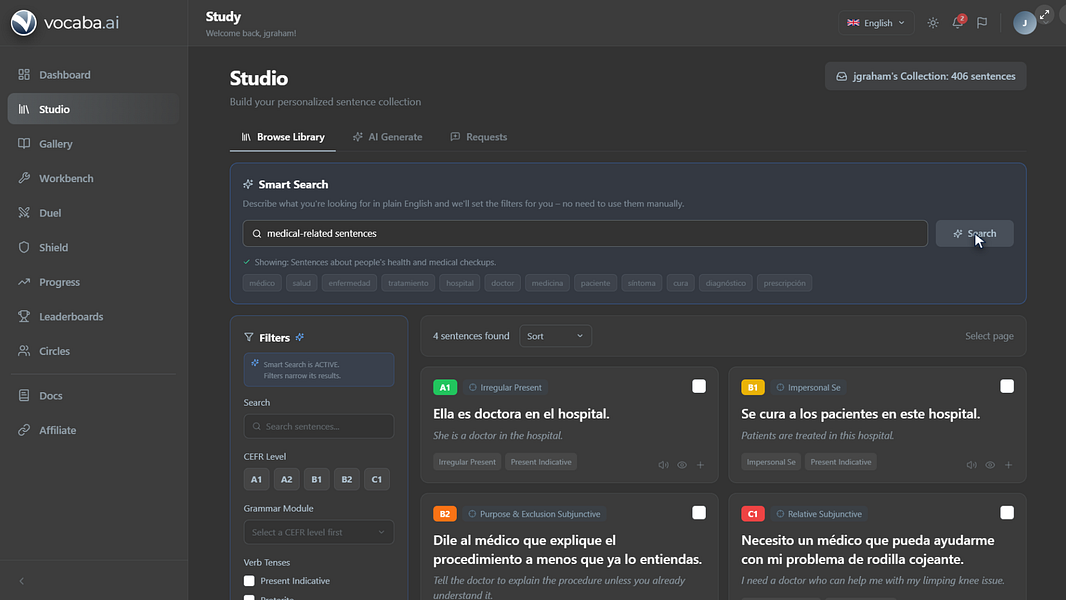Open the English language dropdown
The width and height of the screenshot is (1066, 600).
coord(876,22)
